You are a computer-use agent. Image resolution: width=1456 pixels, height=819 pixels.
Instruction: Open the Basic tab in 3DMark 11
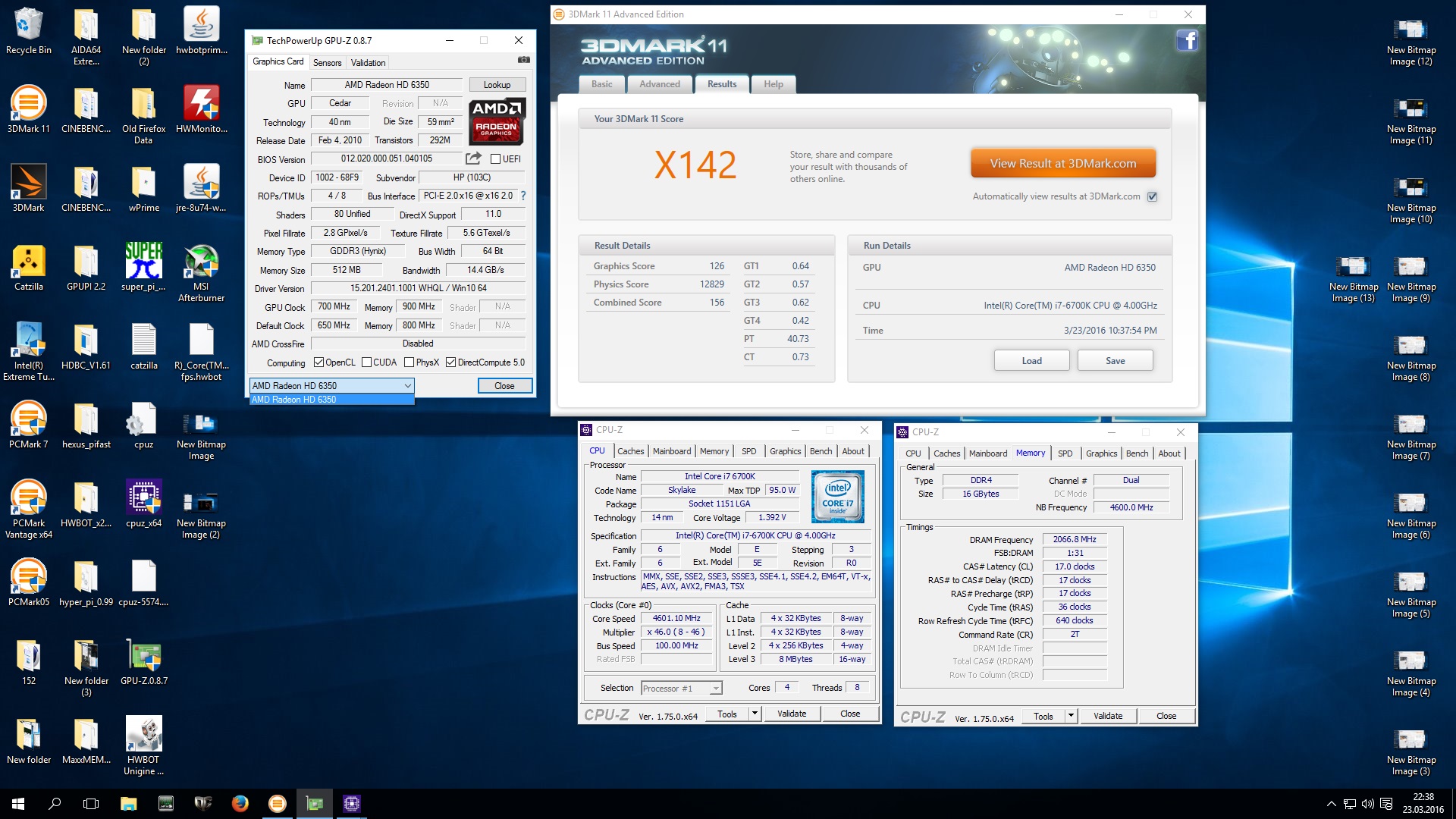click(x=602, y=84)
